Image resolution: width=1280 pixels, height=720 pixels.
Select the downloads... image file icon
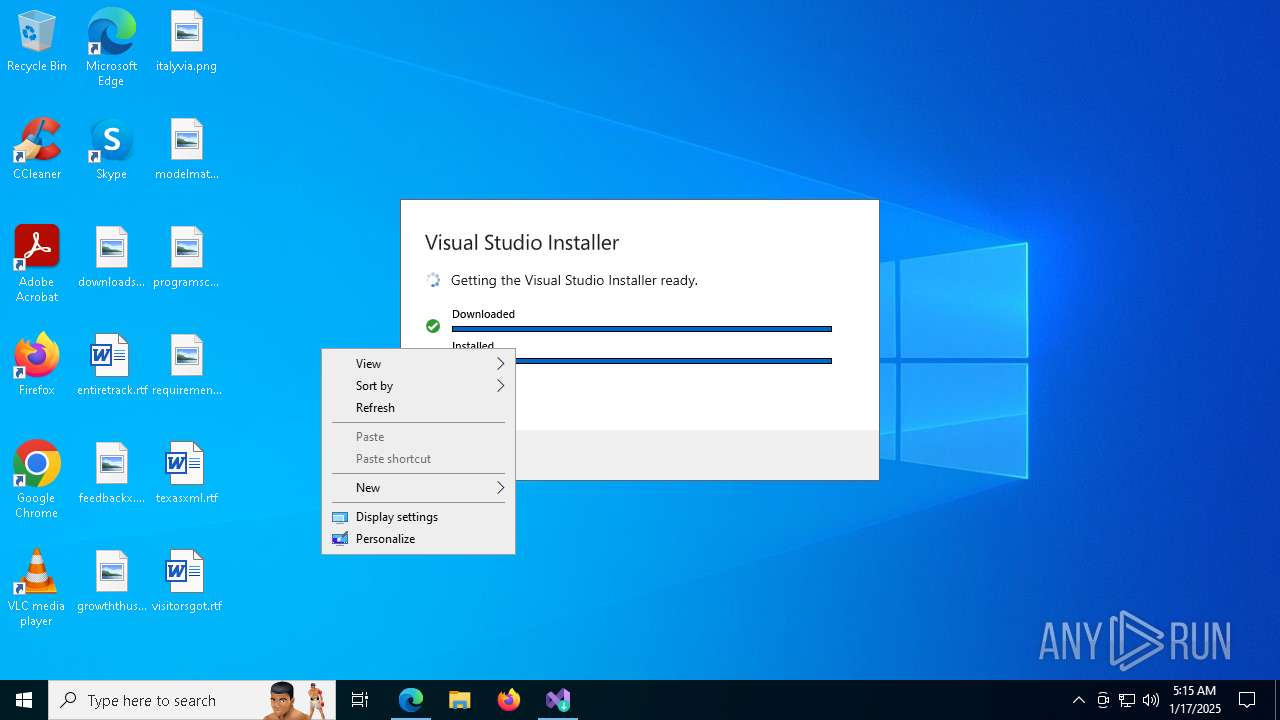(111, 258)
